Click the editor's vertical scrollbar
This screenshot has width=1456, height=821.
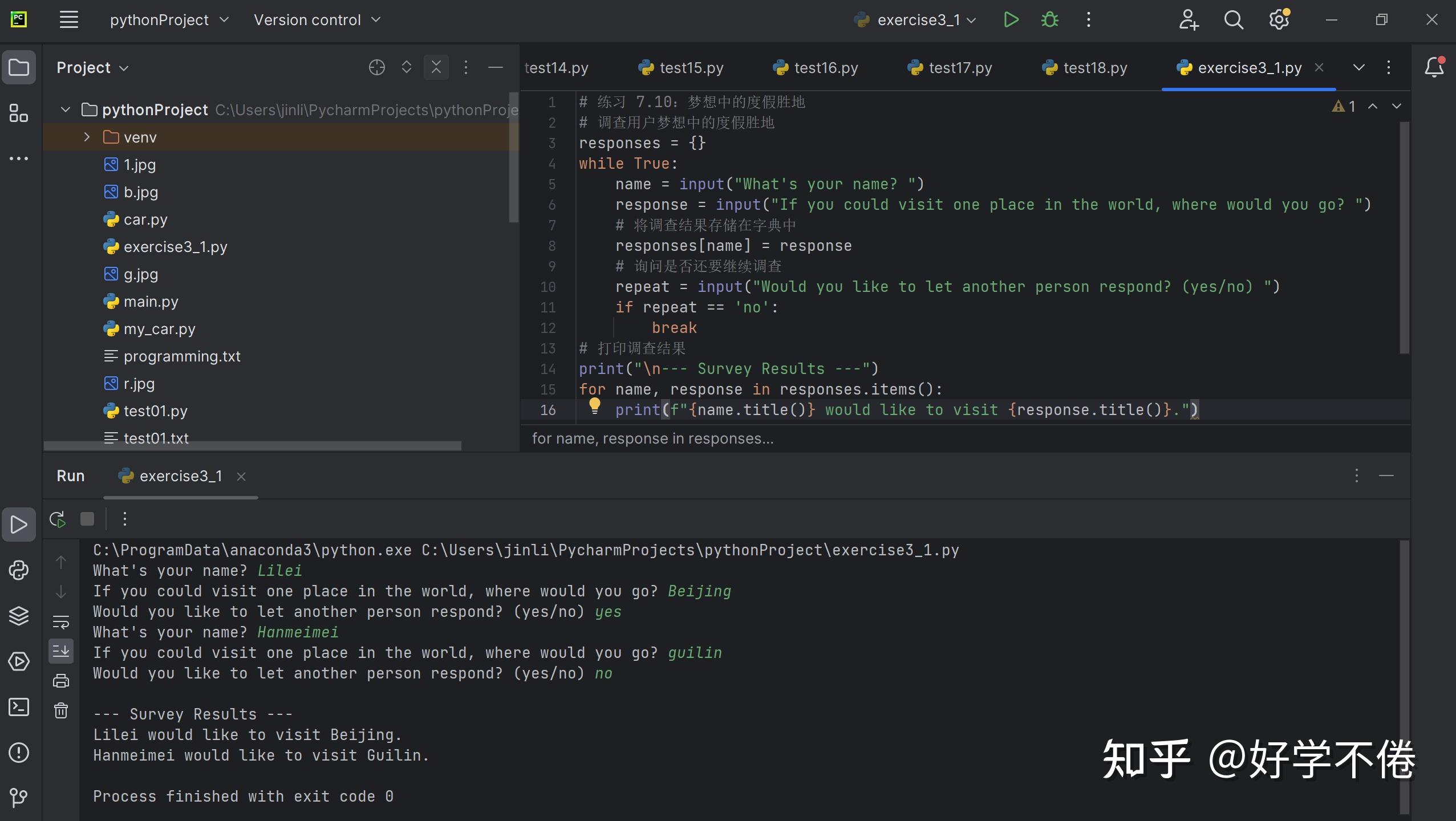(x=1404, y=239)
